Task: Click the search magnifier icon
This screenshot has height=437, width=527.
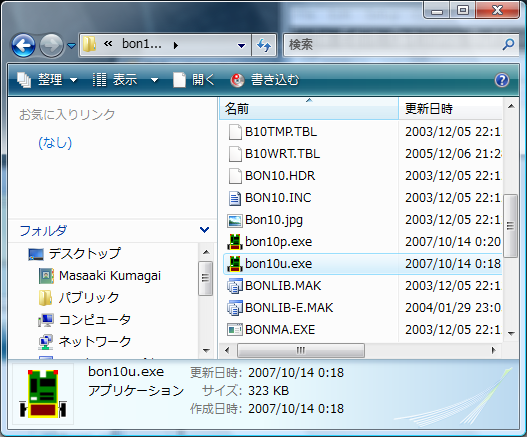Action: point(508,44)
